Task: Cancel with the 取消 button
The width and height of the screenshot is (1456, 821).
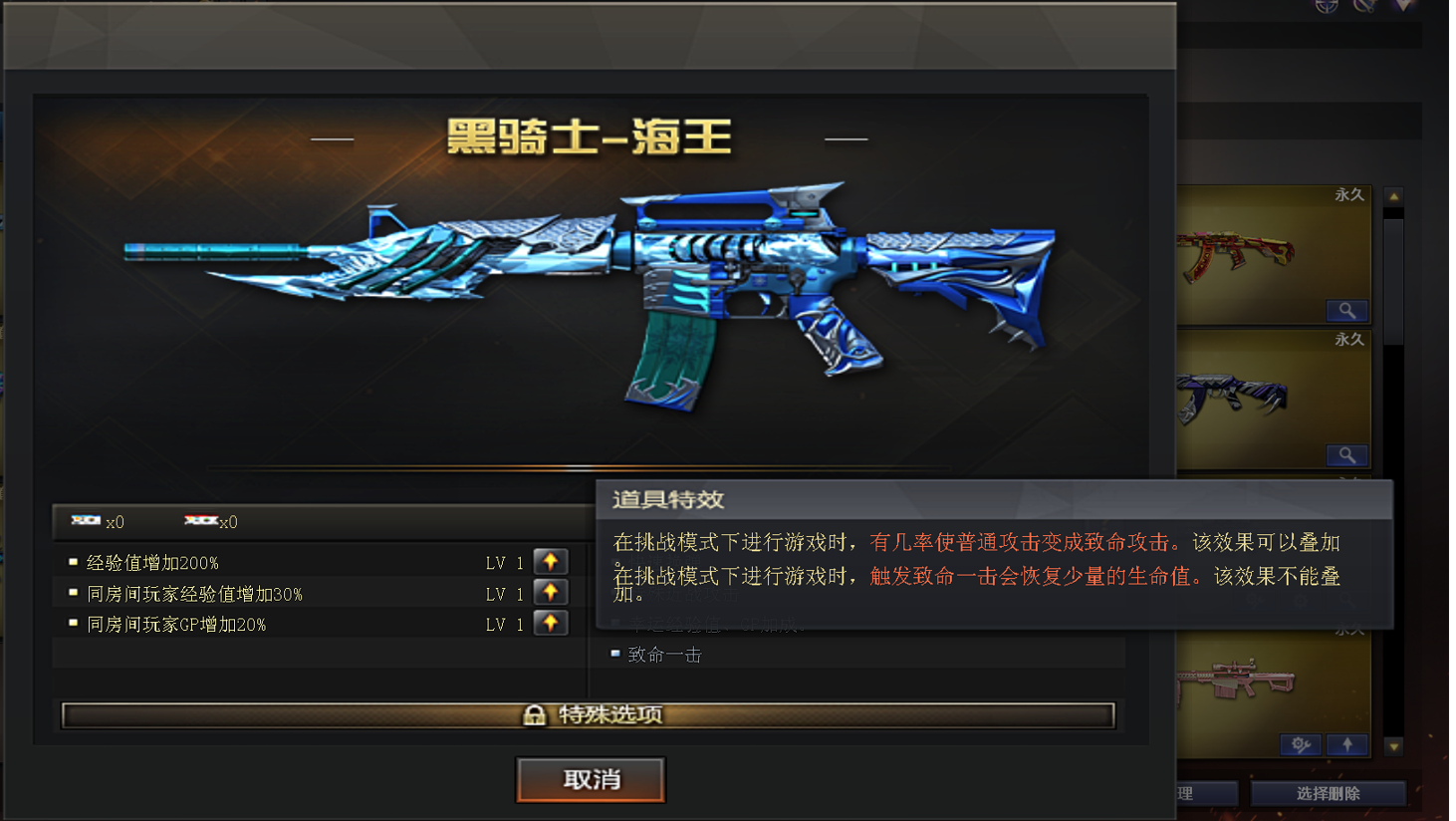Action: pos(591,779)
